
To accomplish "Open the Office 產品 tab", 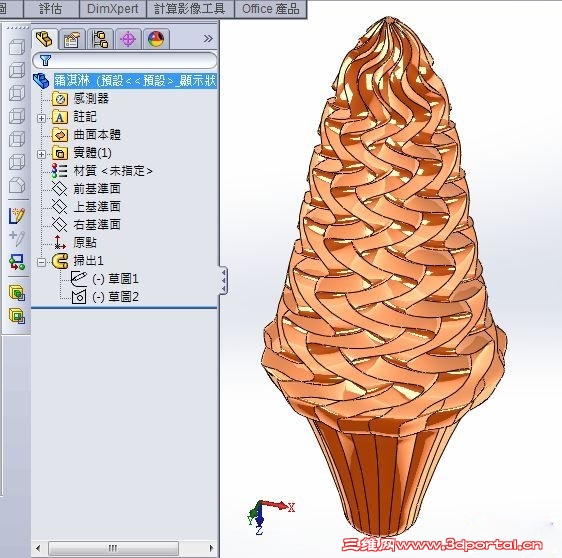I will tap(271, 9).
